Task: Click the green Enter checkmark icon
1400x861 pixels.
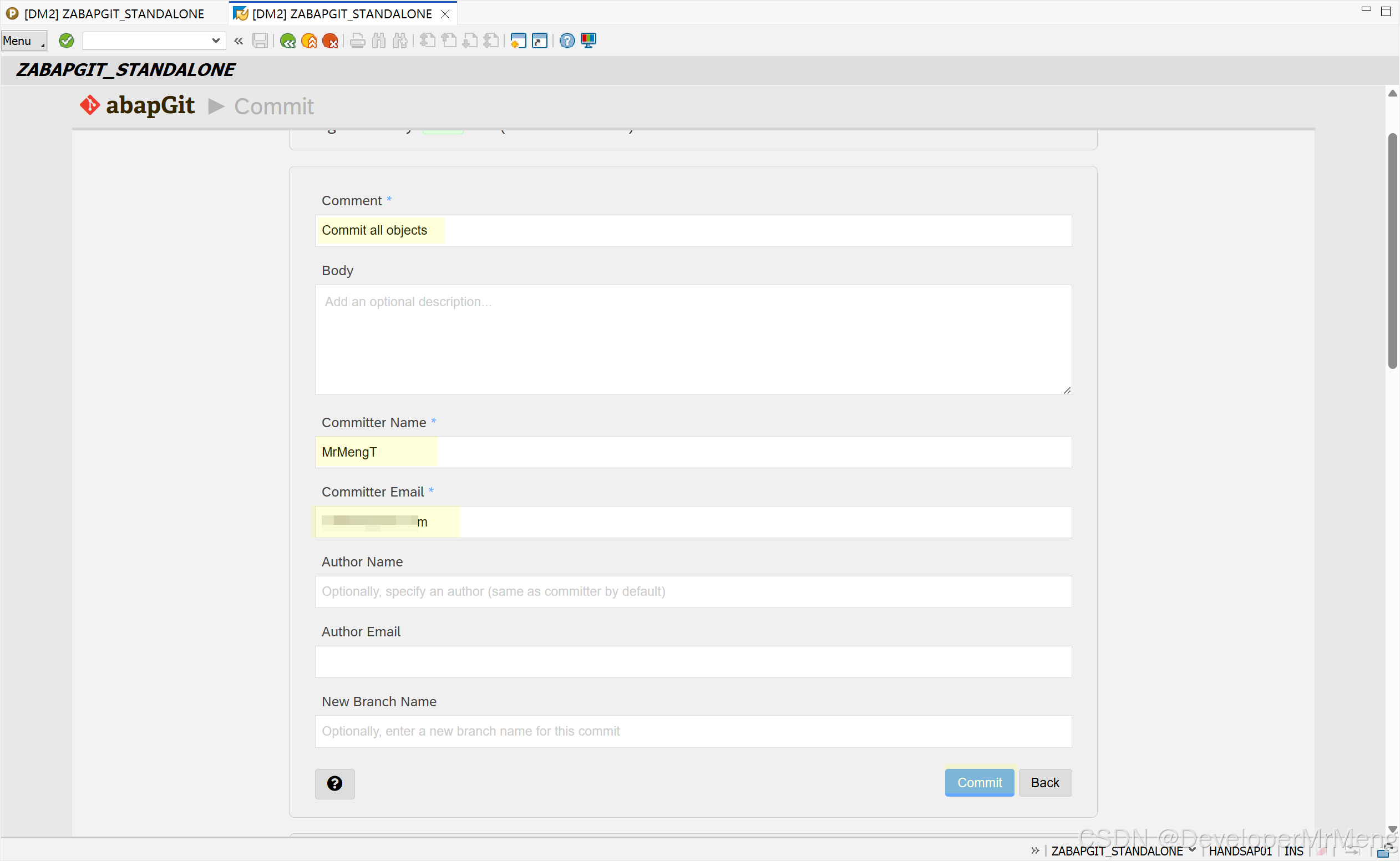Action: [x=67, y=40]
